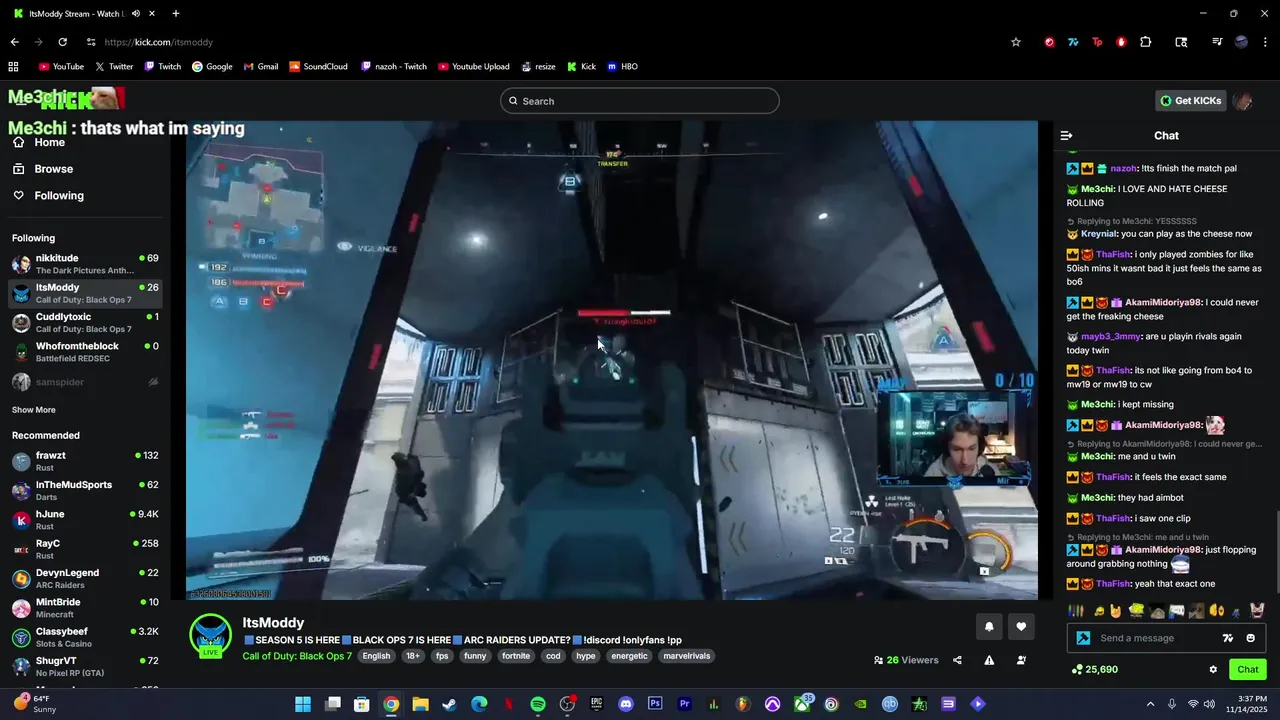Open the red hand extension icon
Screen dimensions: 1280x720
point(1121,42)
